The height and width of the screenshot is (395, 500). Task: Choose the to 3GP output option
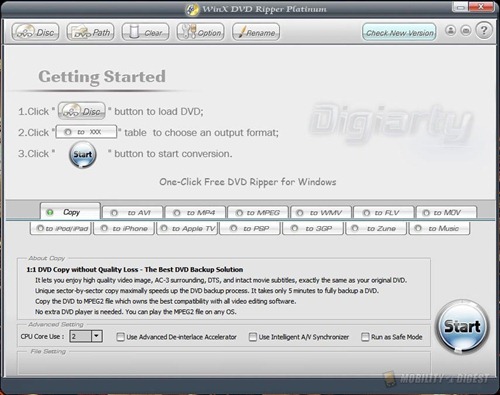tap(313, 229)
